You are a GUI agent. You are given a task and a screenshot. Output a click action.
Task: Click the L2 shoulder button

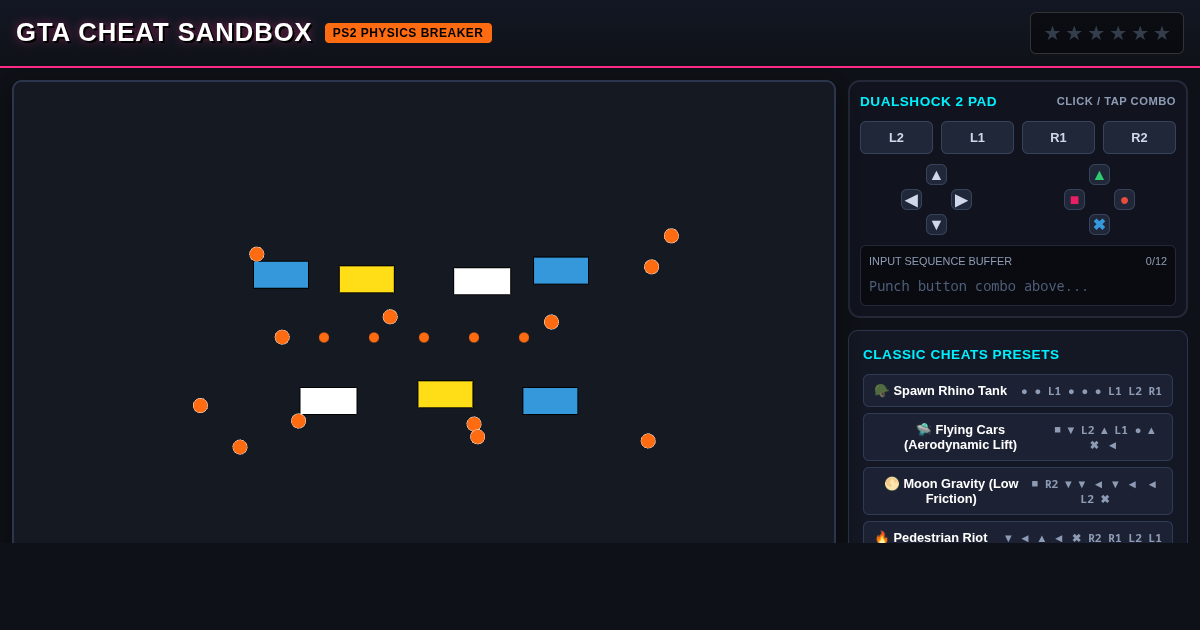pyautogui.click(x=896, y=138)
